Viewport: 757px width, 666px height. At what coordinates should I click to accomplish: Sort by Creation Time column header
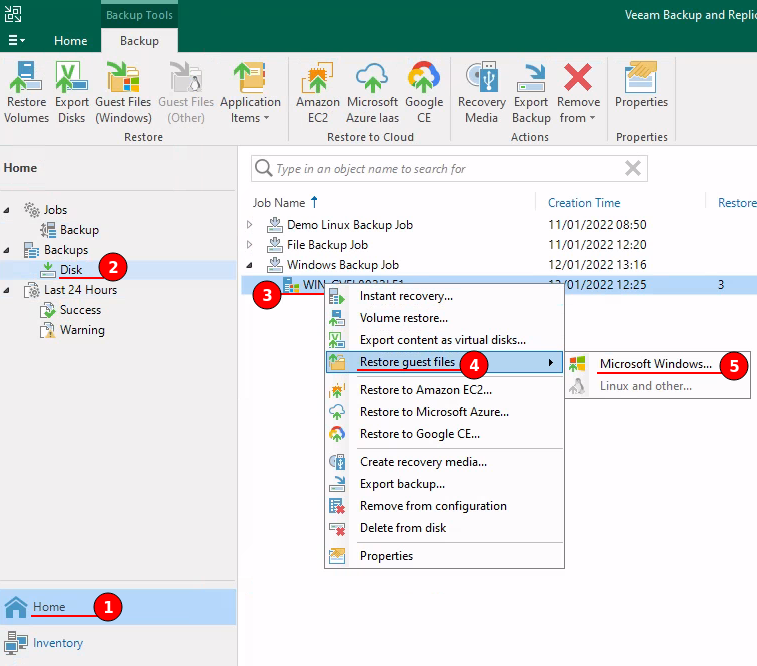click(x=584, y=203)
